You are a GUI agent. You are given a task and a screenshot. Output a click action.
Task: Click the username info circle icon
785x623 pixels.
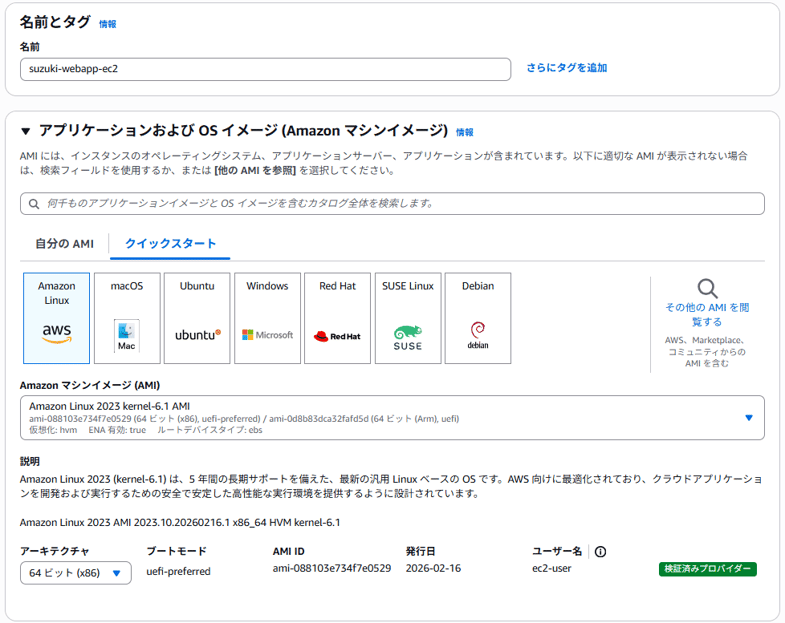coord(600,552)
